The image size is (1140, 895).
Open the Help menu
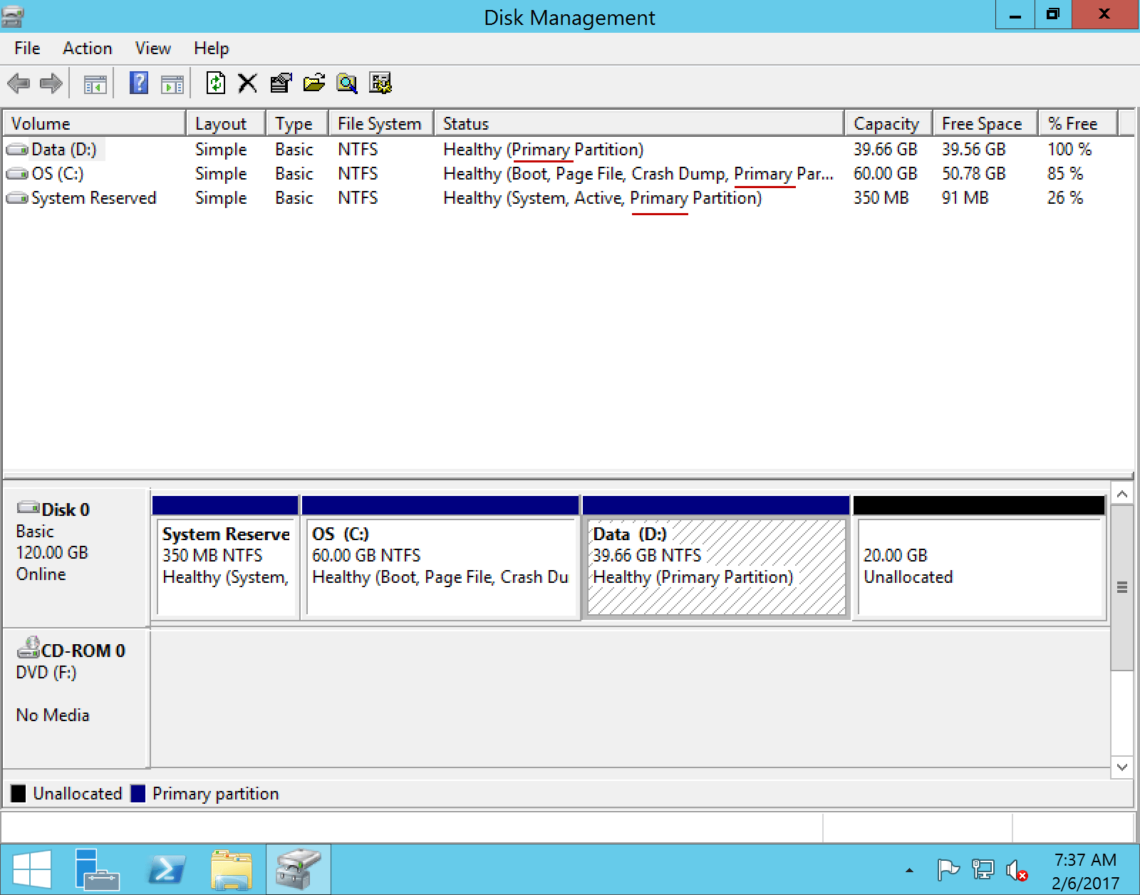[211, 48]
